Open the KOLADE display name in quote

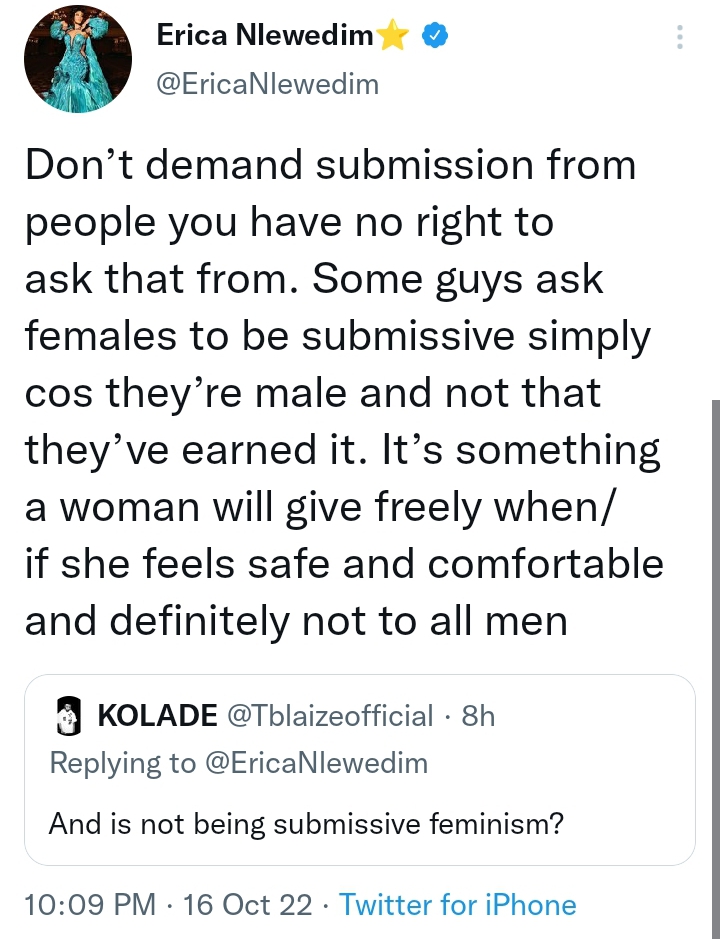pos(158,716)
